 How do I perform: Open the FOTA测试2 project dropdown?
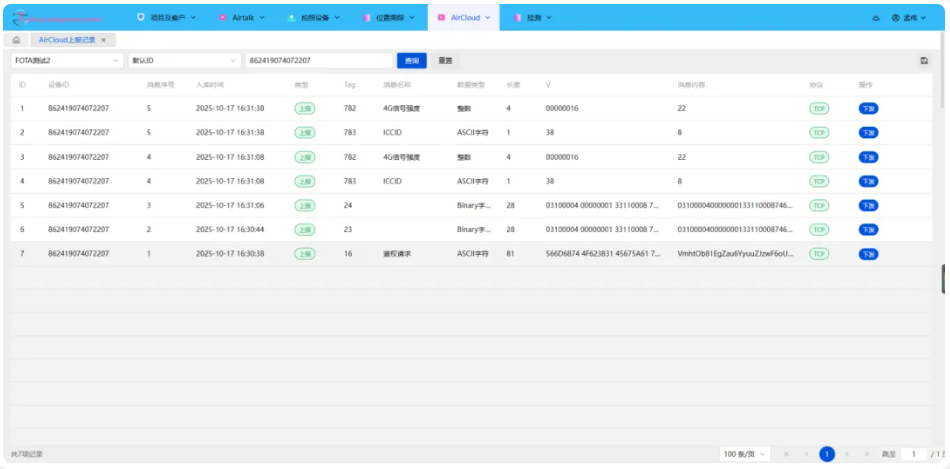[67, 61]
